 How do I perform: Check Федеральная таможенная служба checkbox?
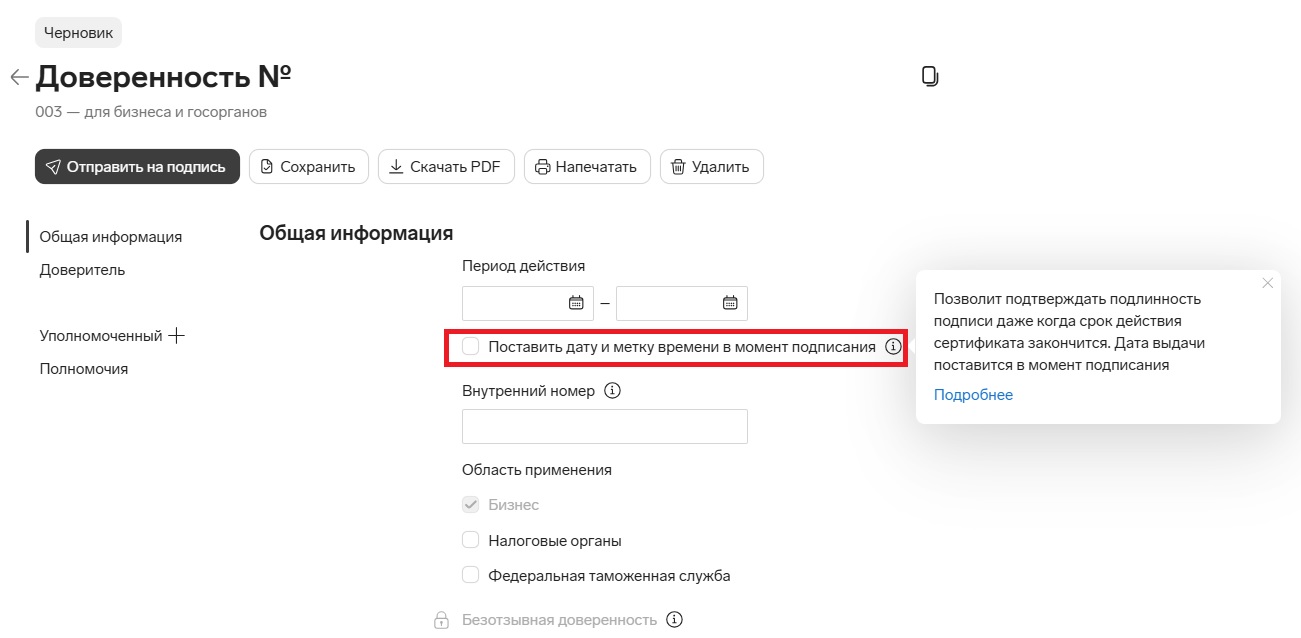point(471,576)
